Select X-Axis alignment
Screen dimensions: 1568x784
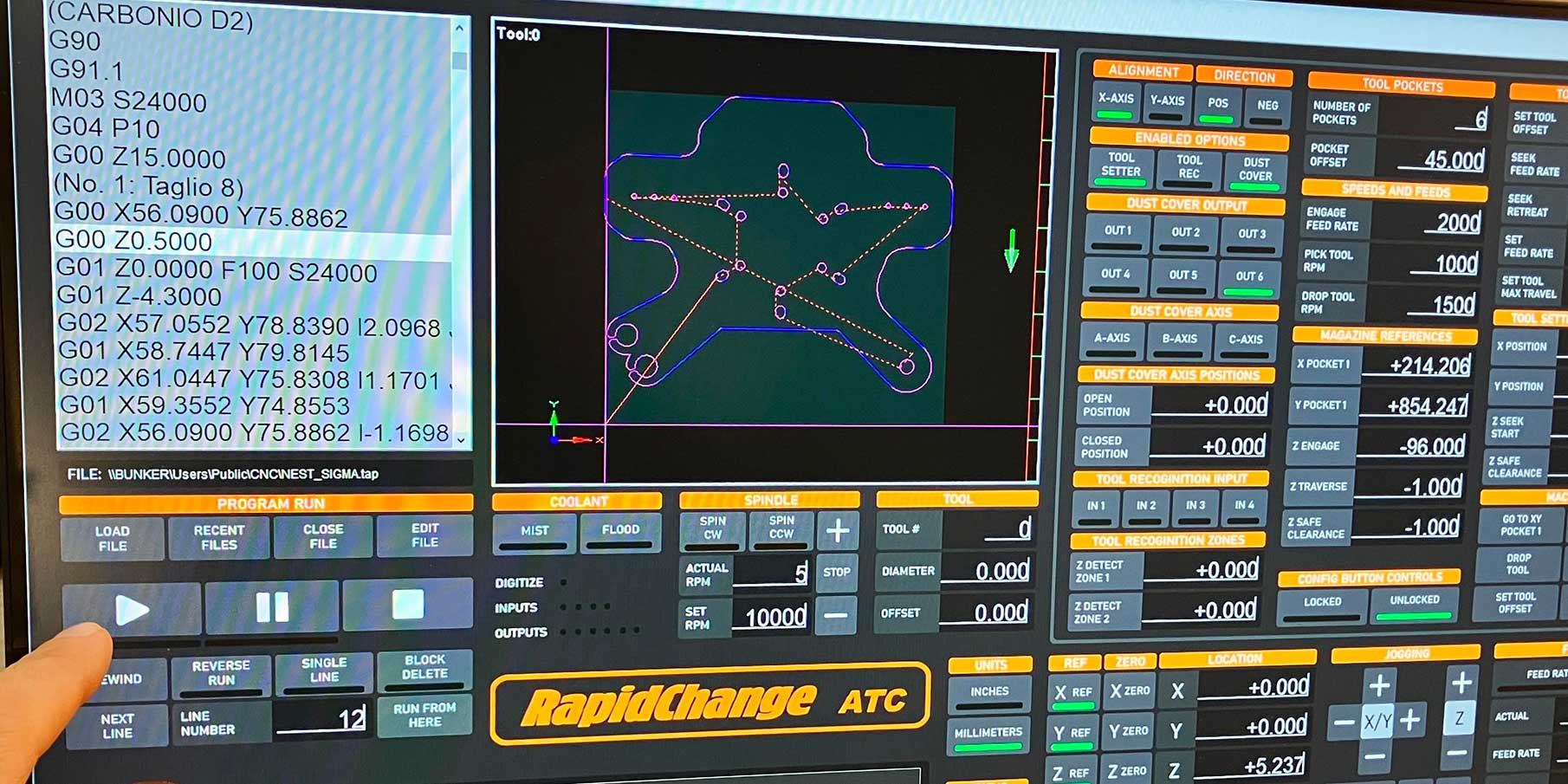pyautogui.click(x=1116, y=100)
